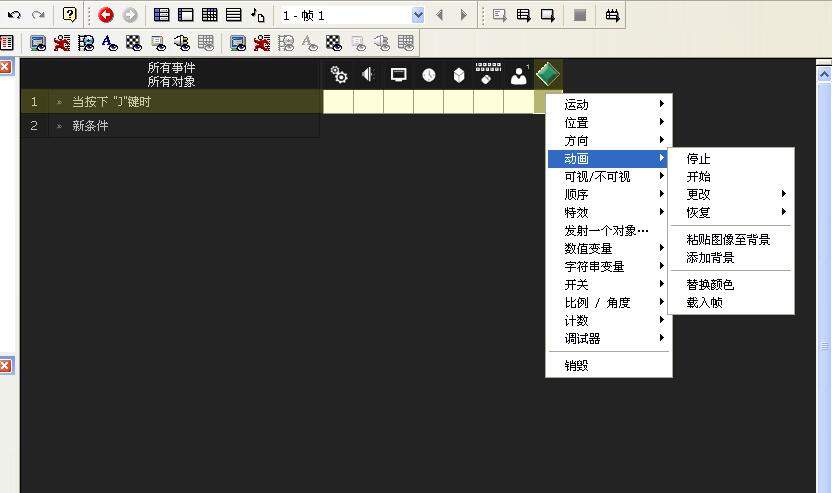Expand the 数值变量 submenu
The image size is (832, 493).
610,248
